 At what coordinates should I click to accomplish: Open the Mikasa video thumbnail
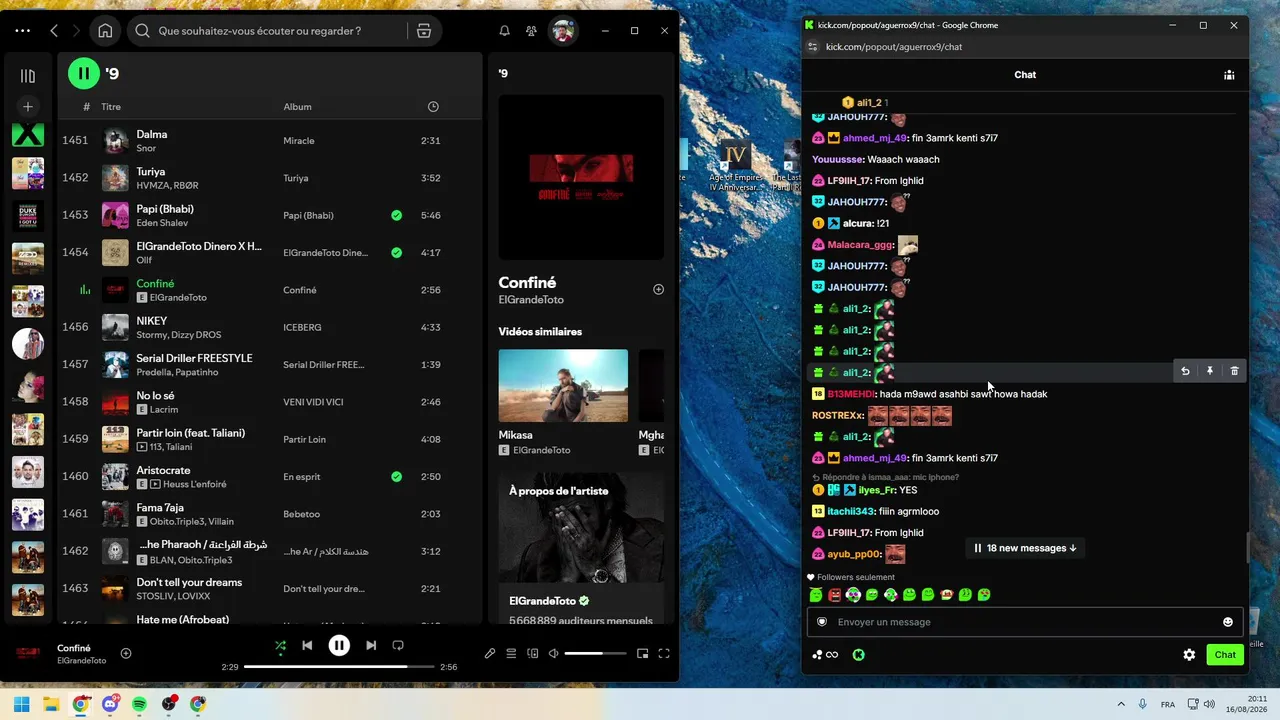(x=563, y=385)
